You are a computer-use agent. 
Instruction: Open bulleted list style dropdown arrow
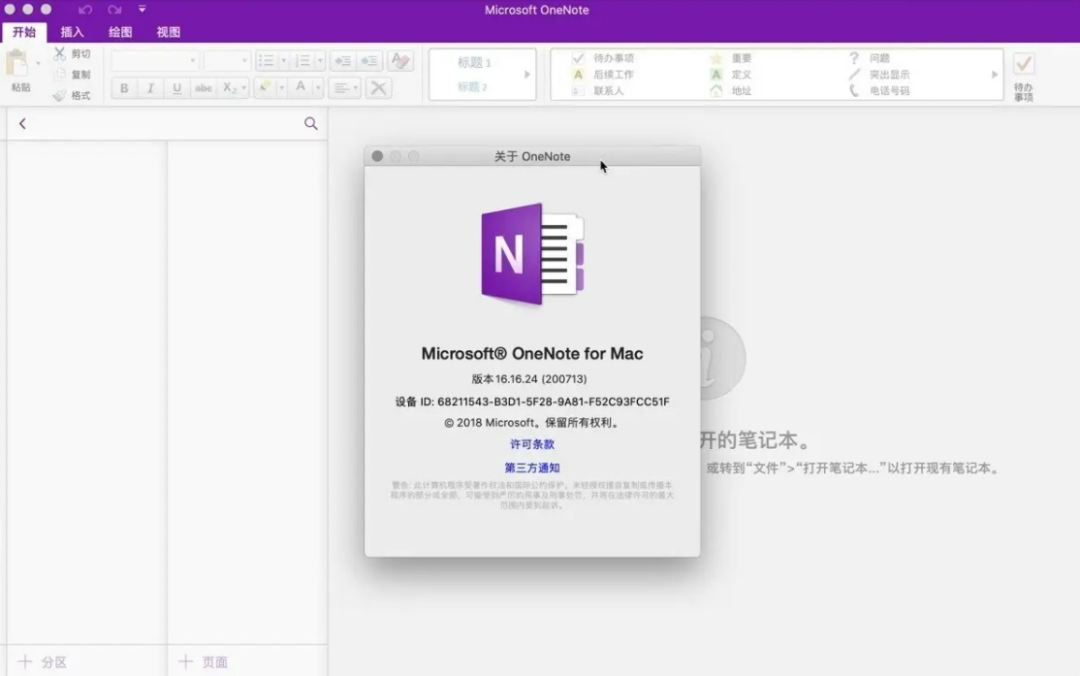click(283, 61)
